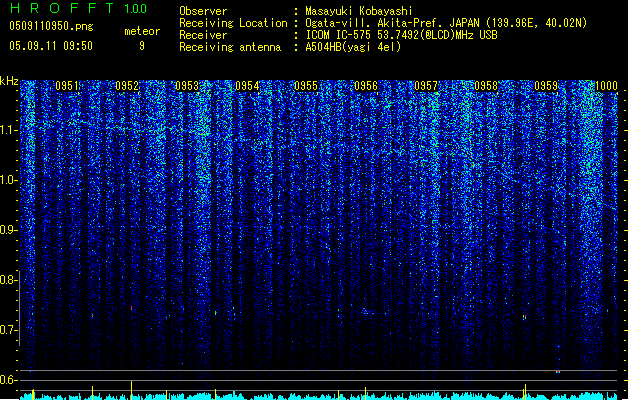
Task: Click the 0957 time marker label
Action: click(x=426, y=86)
